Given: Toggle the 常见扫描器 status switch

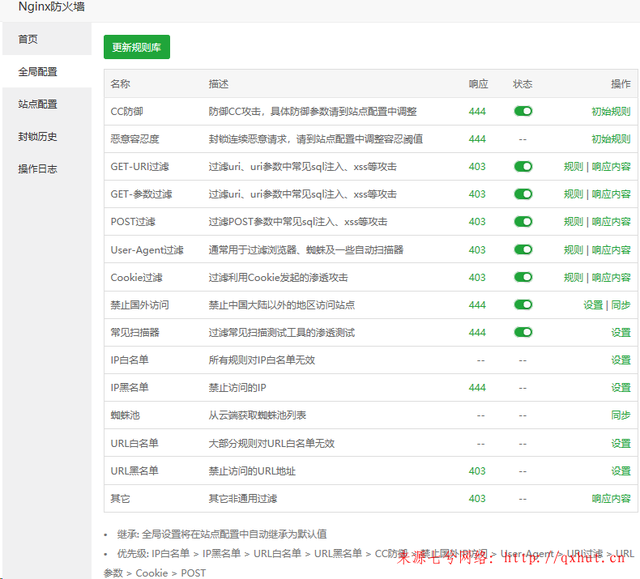Looking at the screenshot, I should (x=523, y=332).
